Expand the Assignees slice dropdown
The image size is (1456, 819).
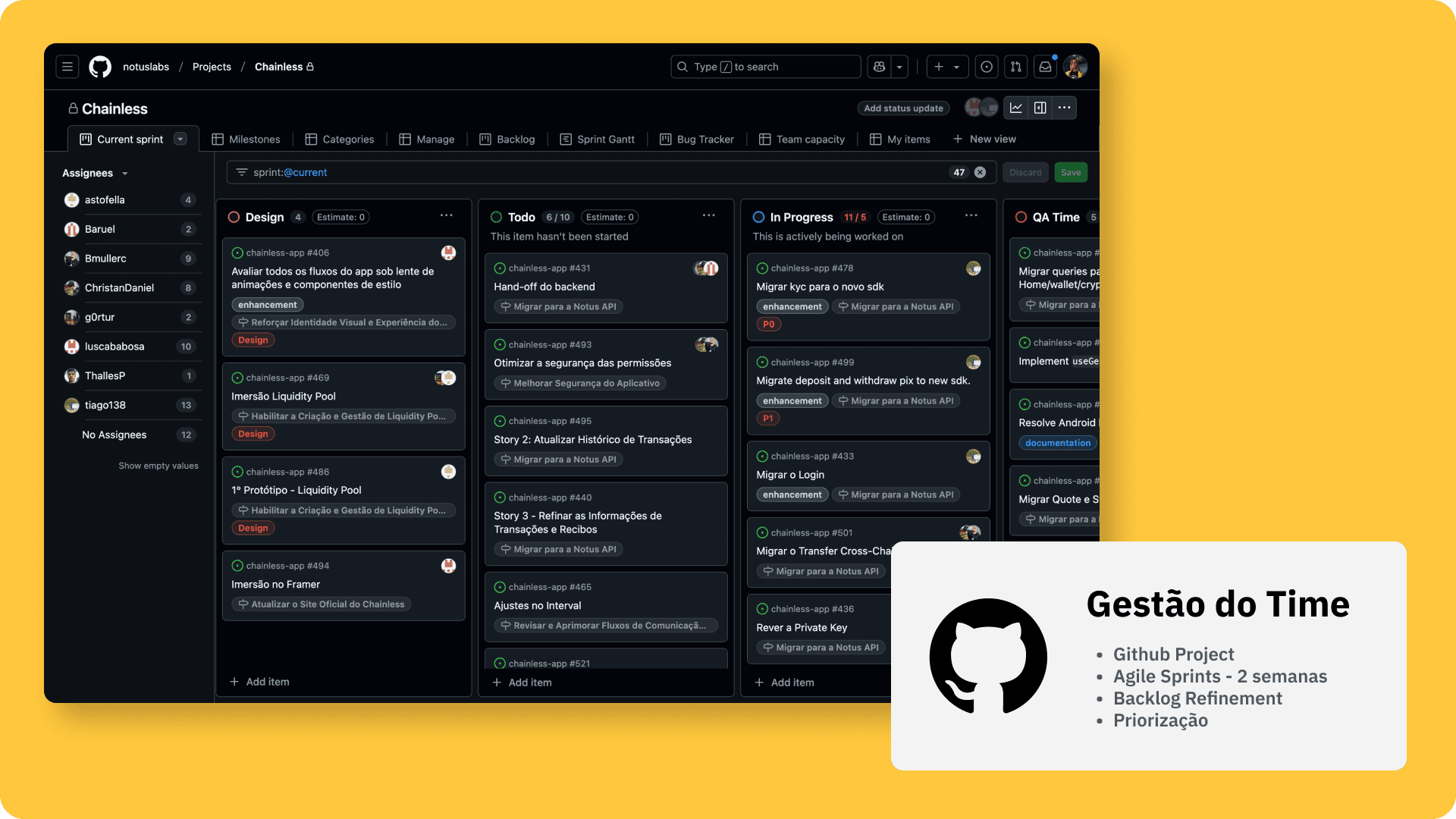96,173
